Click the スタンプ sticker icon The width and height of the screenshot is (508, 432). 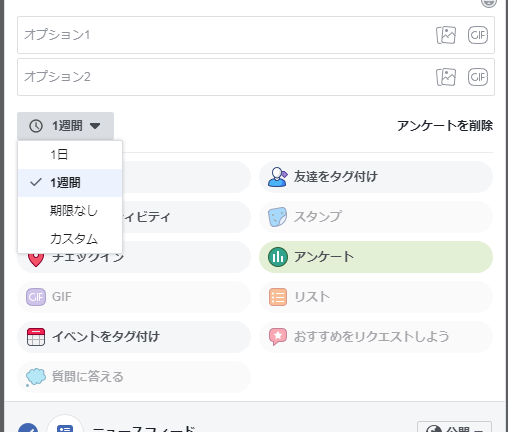point(277,217)
